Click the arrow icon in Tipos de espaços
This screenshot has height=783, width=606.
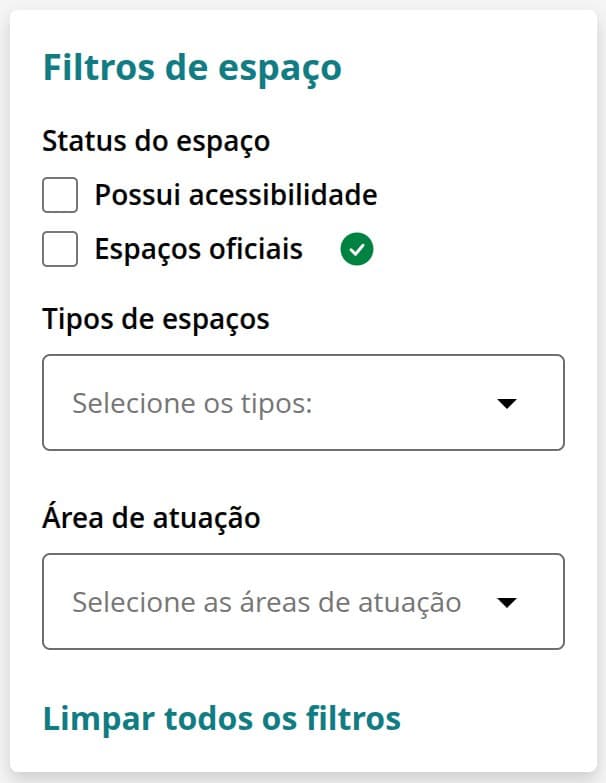507,403
